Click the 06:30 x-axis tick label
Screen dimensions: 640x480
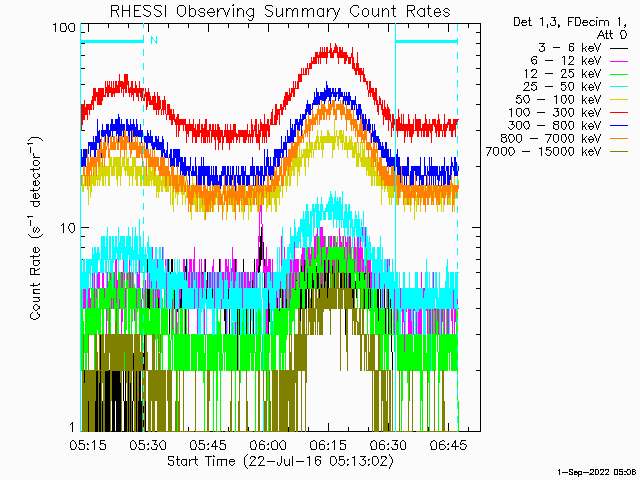tap(388, 445)
